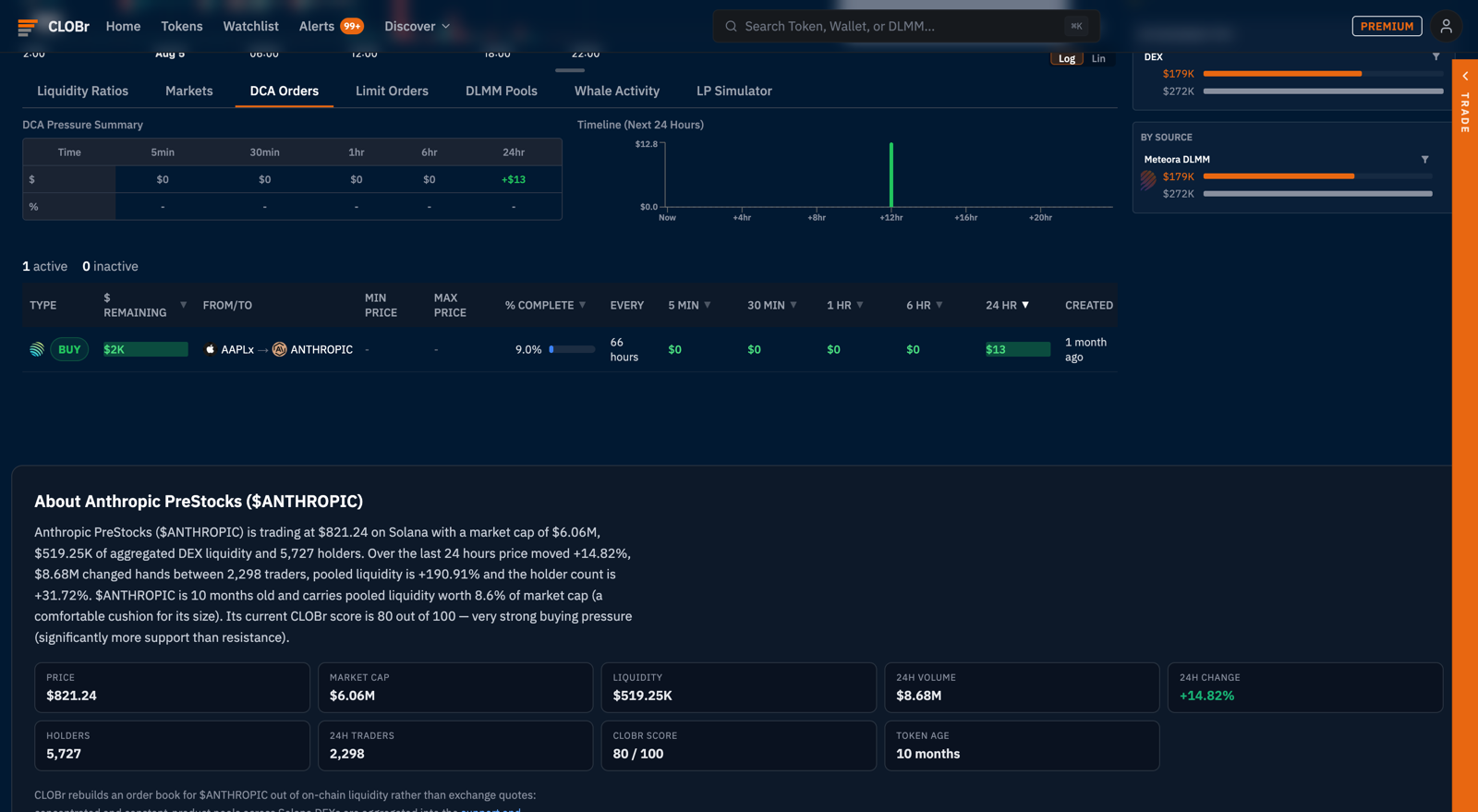Sort by 5 MIN column
1478x812 pixels.
coord(689,305)
